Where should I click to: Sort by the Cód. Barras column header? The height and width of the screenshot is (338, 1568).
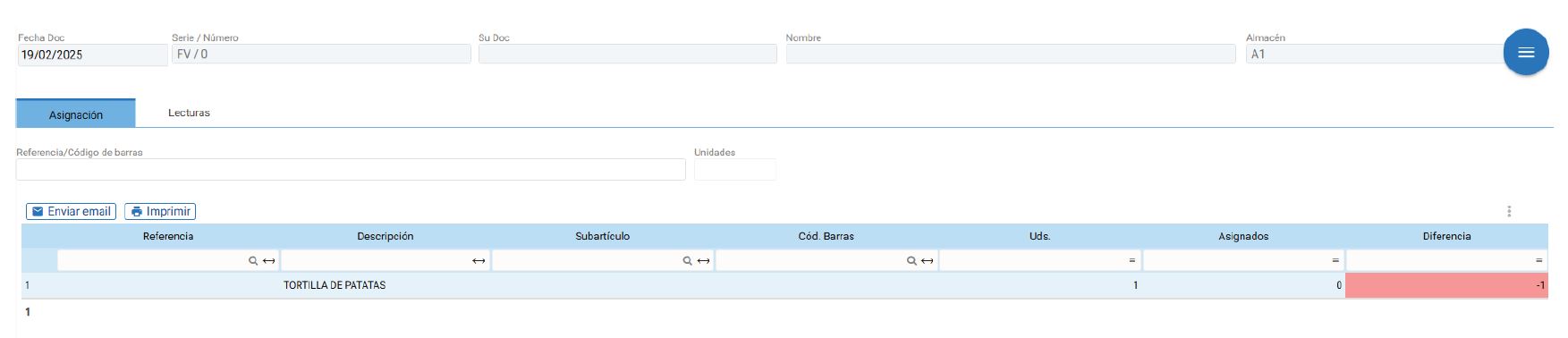point(826,236)
